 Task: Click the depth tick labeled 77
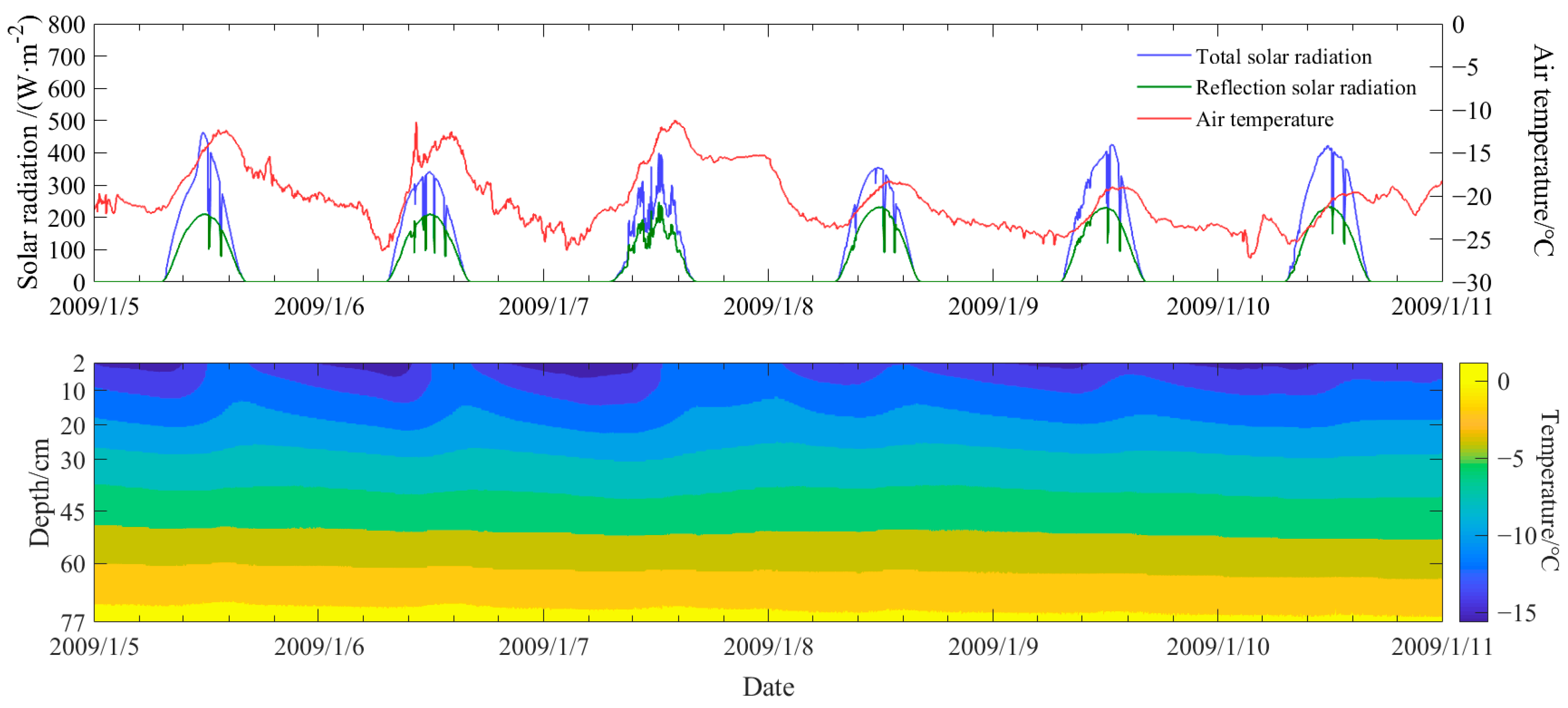[x=73, y=622]
